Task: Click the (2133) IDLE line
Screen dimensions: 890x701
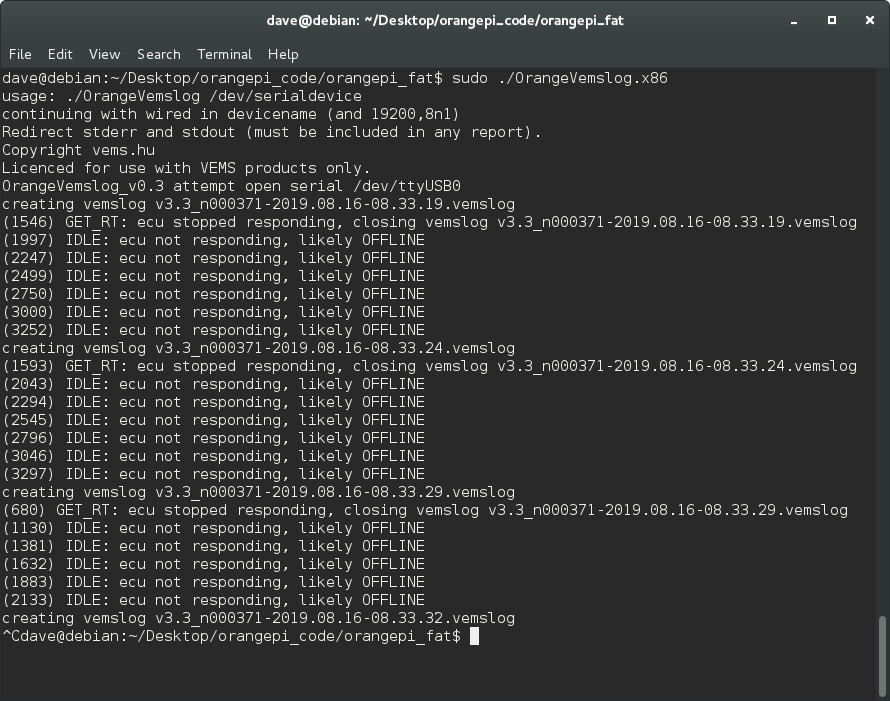Action: pyautogui.click(x=213, y=601)
